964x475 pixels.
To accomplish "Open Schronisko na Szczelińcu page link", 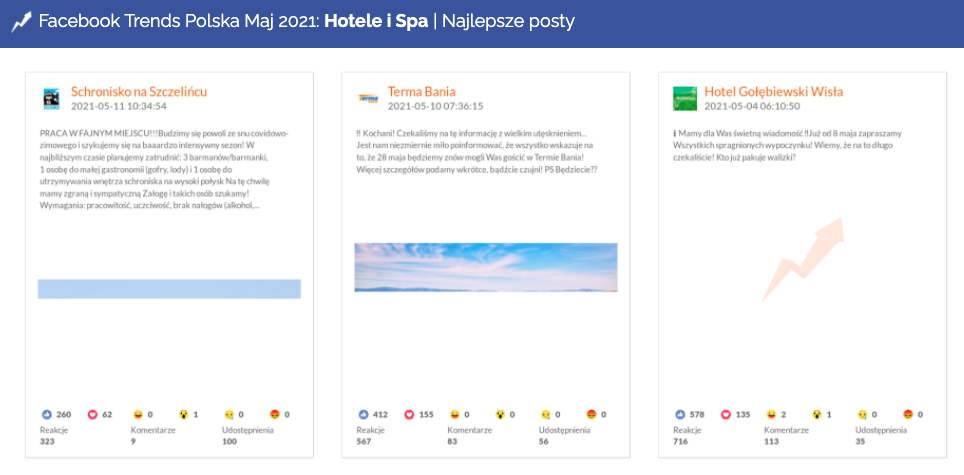I will point(139,91).
